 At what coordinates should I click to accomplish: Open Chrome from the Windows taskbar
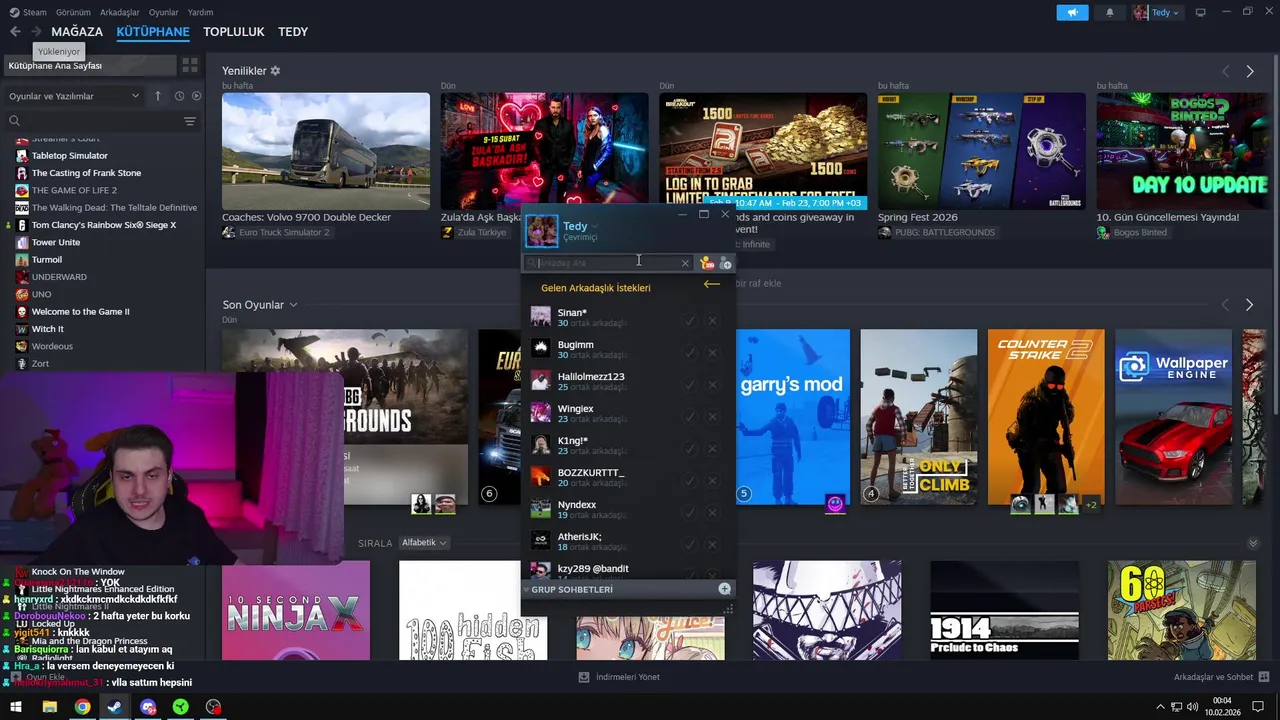tap(82, 707)
